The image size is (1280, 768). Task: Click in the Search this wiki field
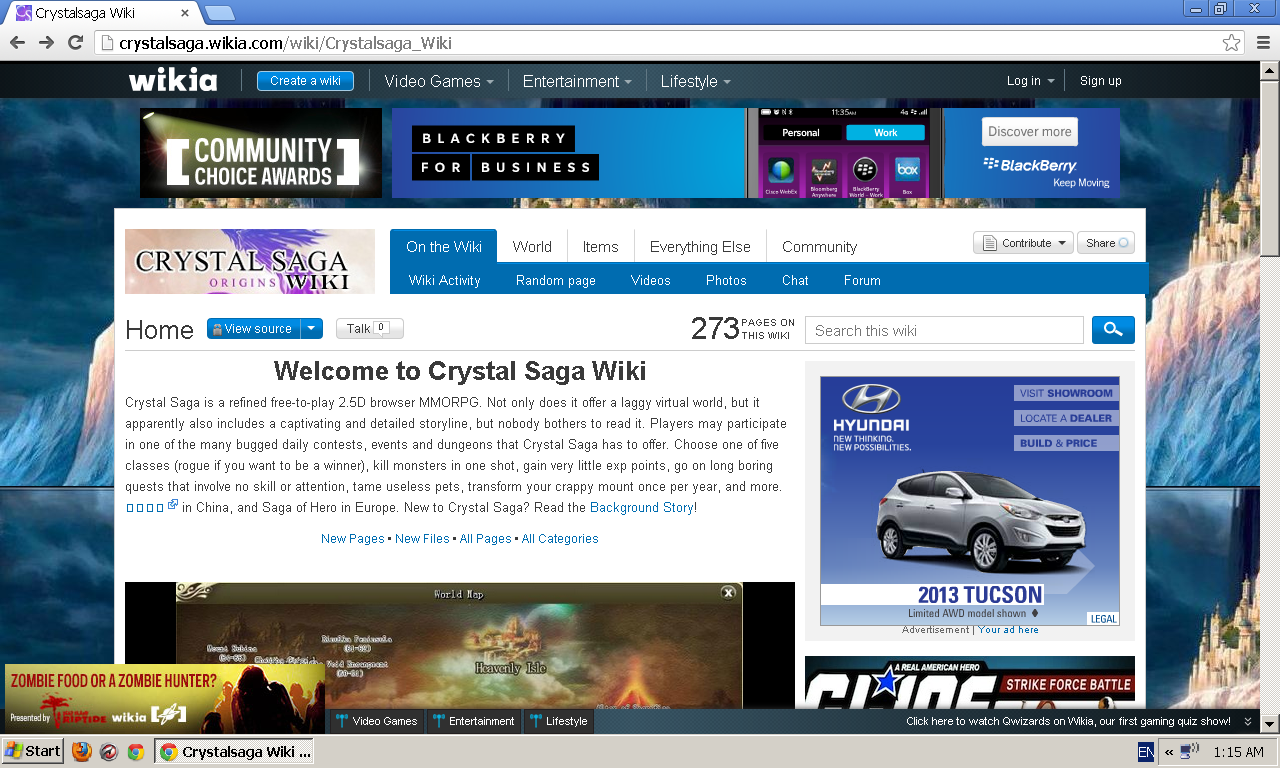click(x=944, y=331)
